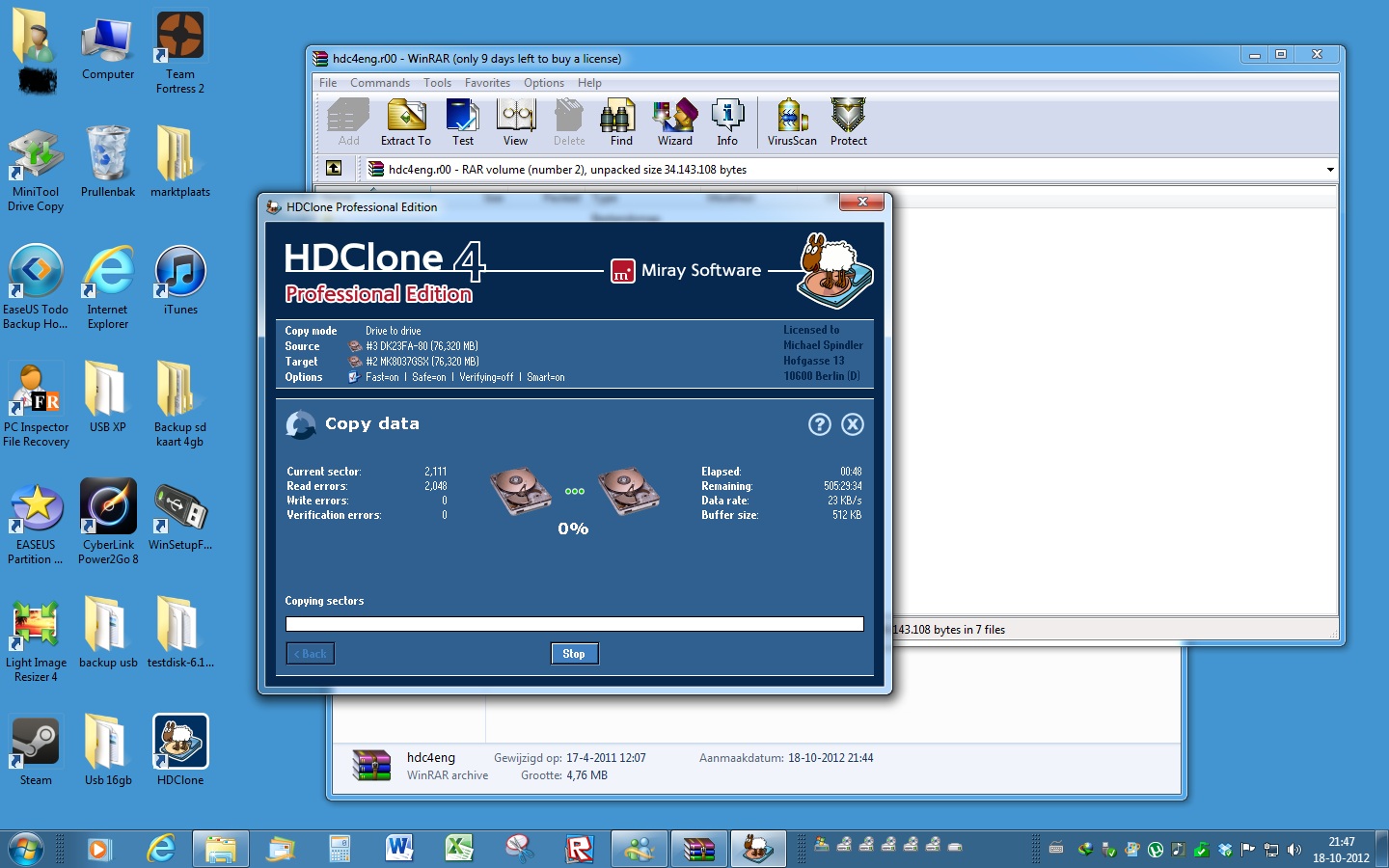Screen dimensions: 1389x868
Task: Click the Copying sectors progress bar
Action: pos(574,624)
